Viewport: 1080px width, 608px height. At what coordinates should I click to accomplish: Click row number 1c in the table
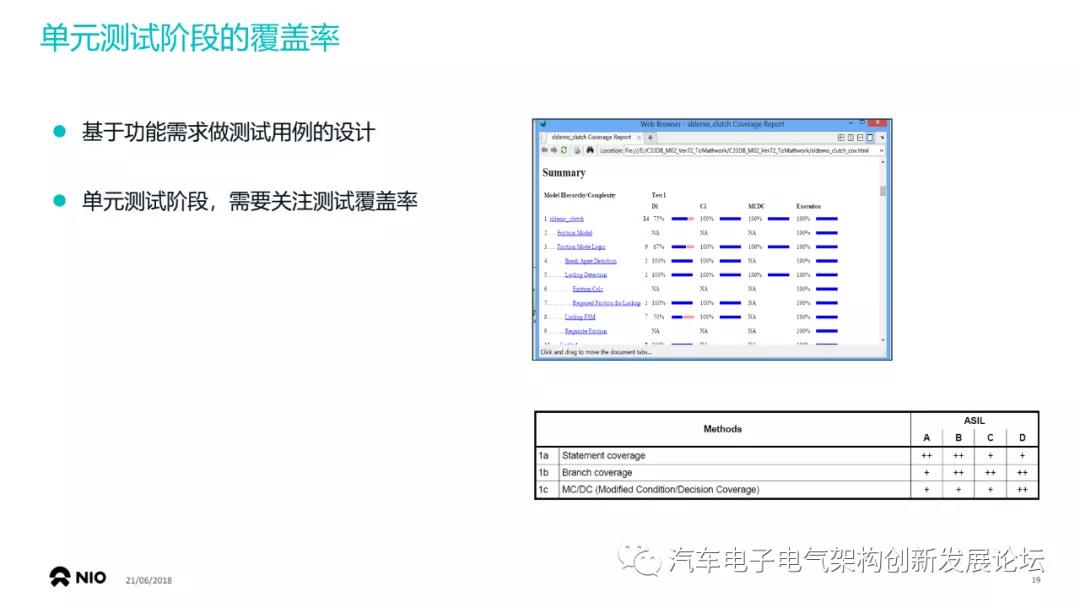pyautogui.click(x=544, y=490)
